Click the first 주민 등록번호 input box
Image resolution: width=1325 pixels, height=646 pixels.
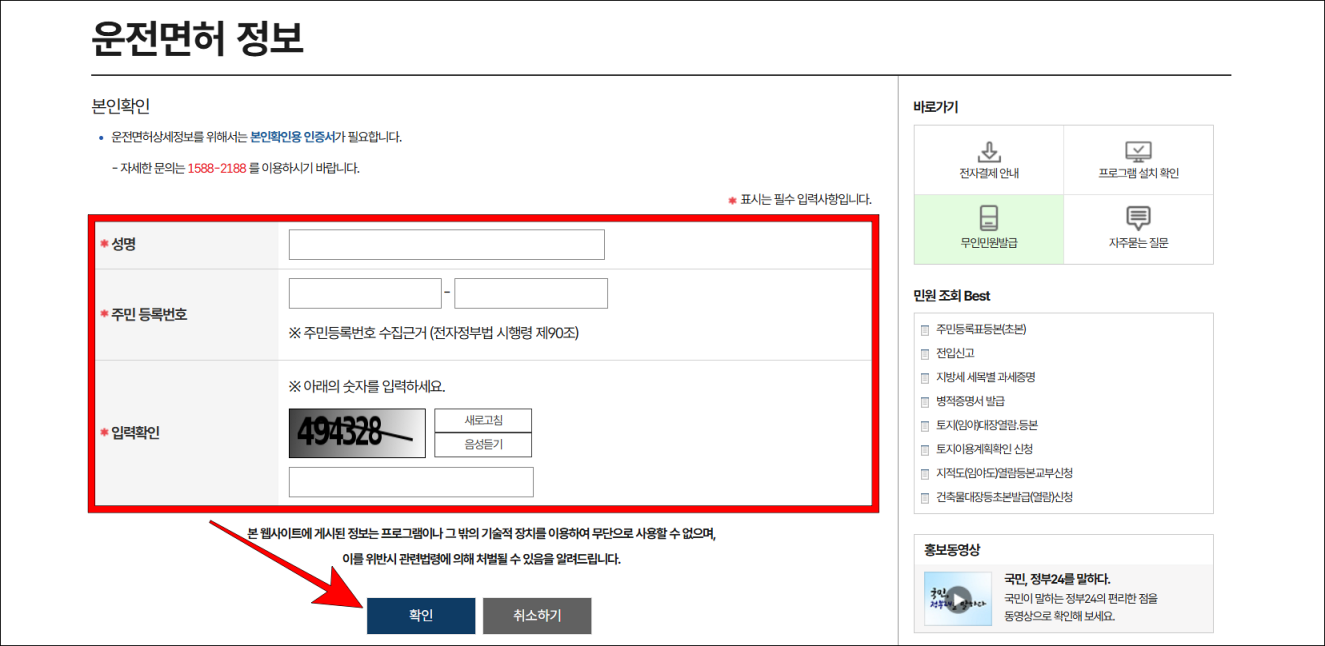coord(365,292)
